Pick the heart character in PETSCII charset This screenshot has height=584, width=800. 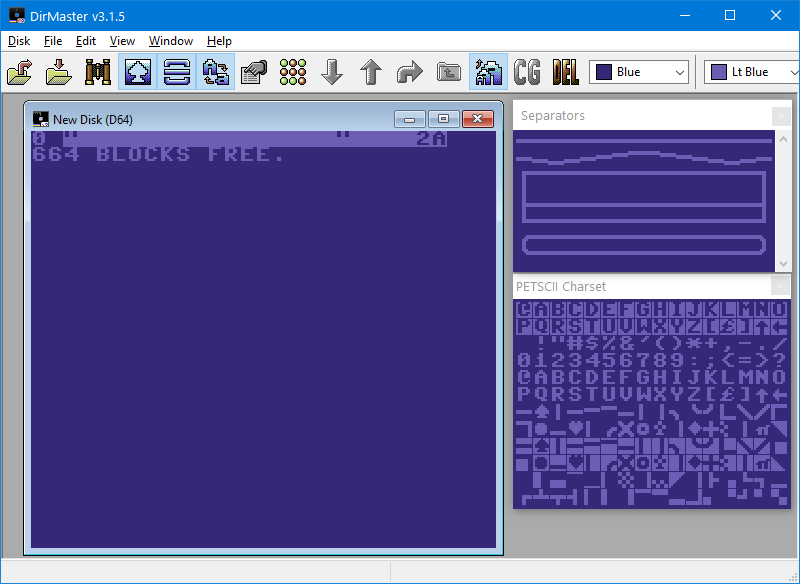(x=576, y=426)
